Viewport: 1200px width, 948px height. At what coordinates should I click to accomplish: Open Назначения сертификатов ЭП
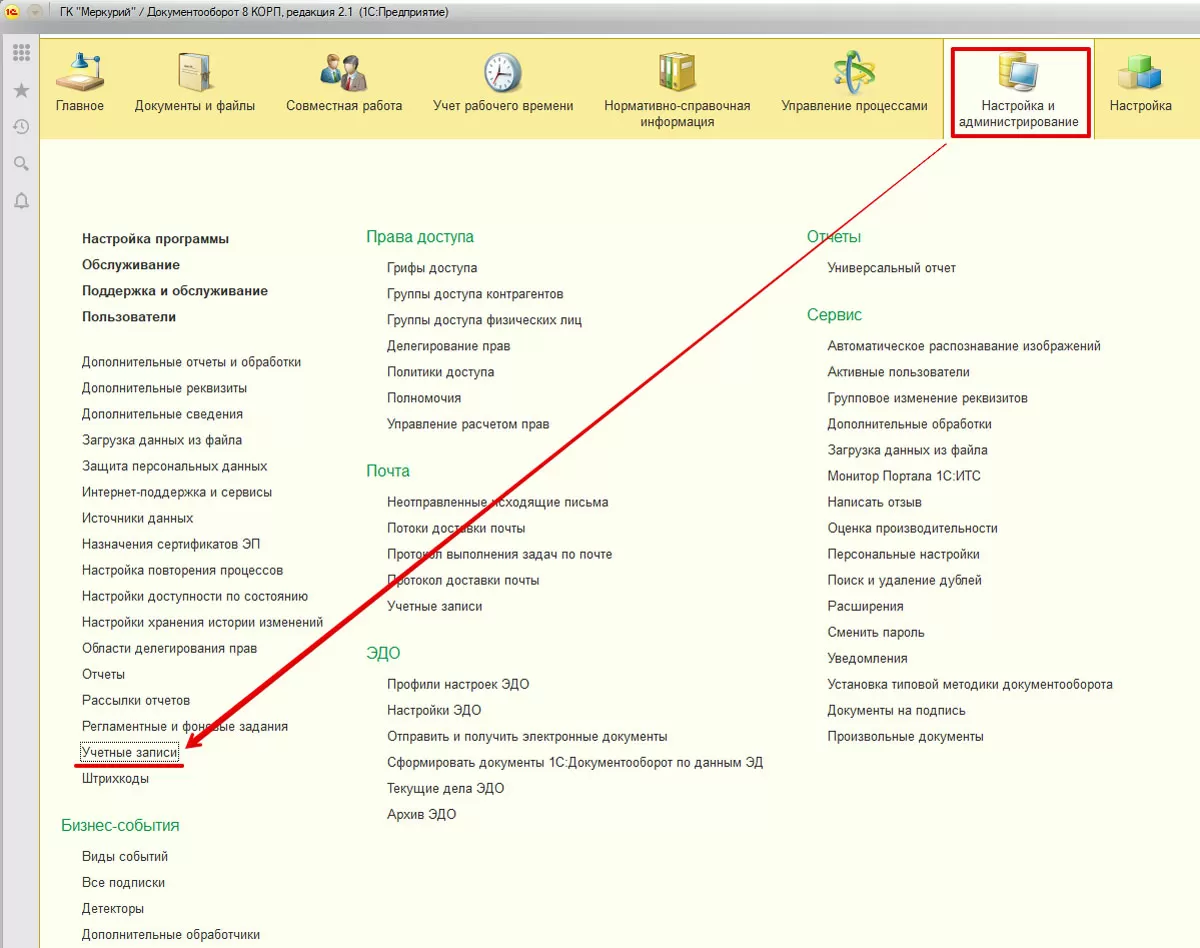(x=171, y=544)
